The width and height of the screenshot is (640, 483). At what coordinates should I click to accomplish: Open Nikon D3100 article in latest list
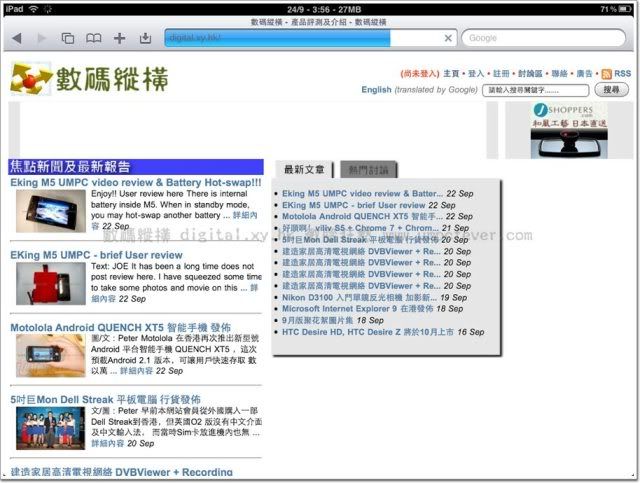point(359,298)
